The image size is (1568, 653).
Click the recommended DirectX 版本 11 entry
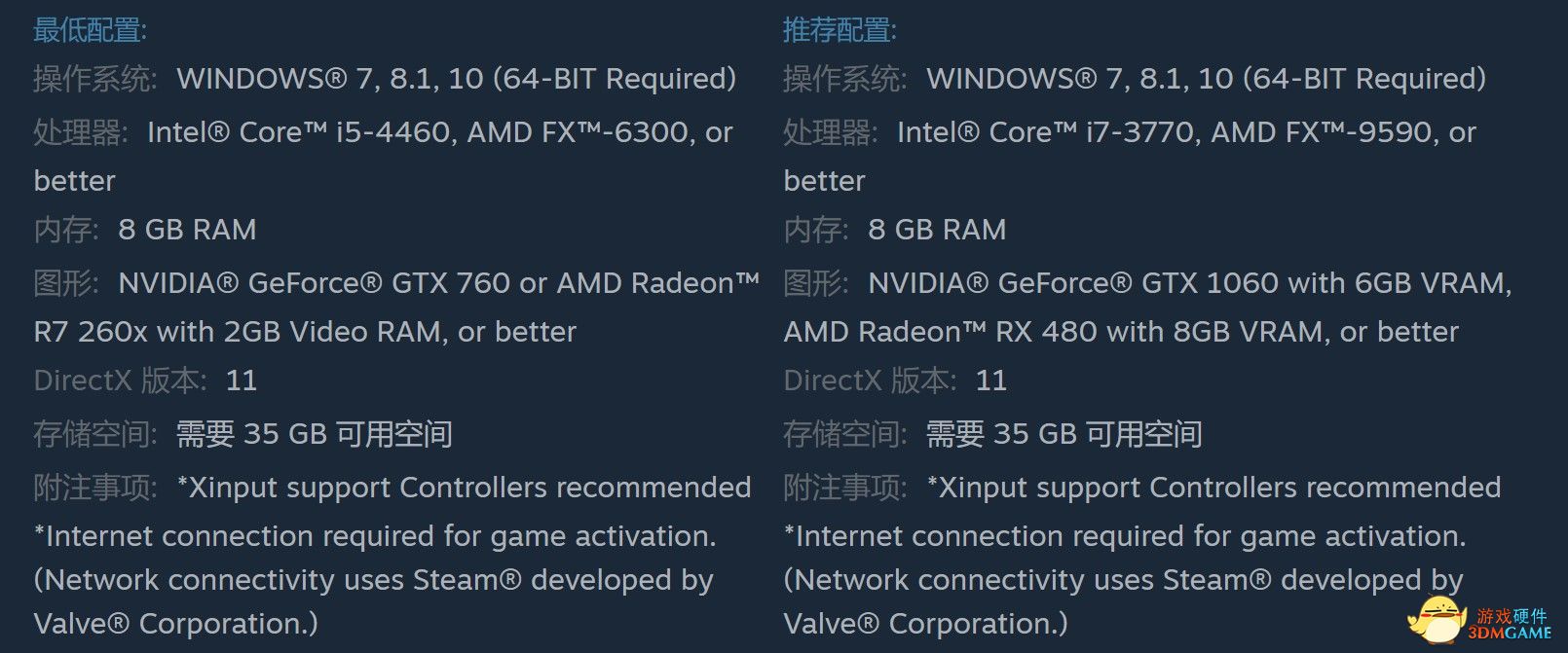895,381
